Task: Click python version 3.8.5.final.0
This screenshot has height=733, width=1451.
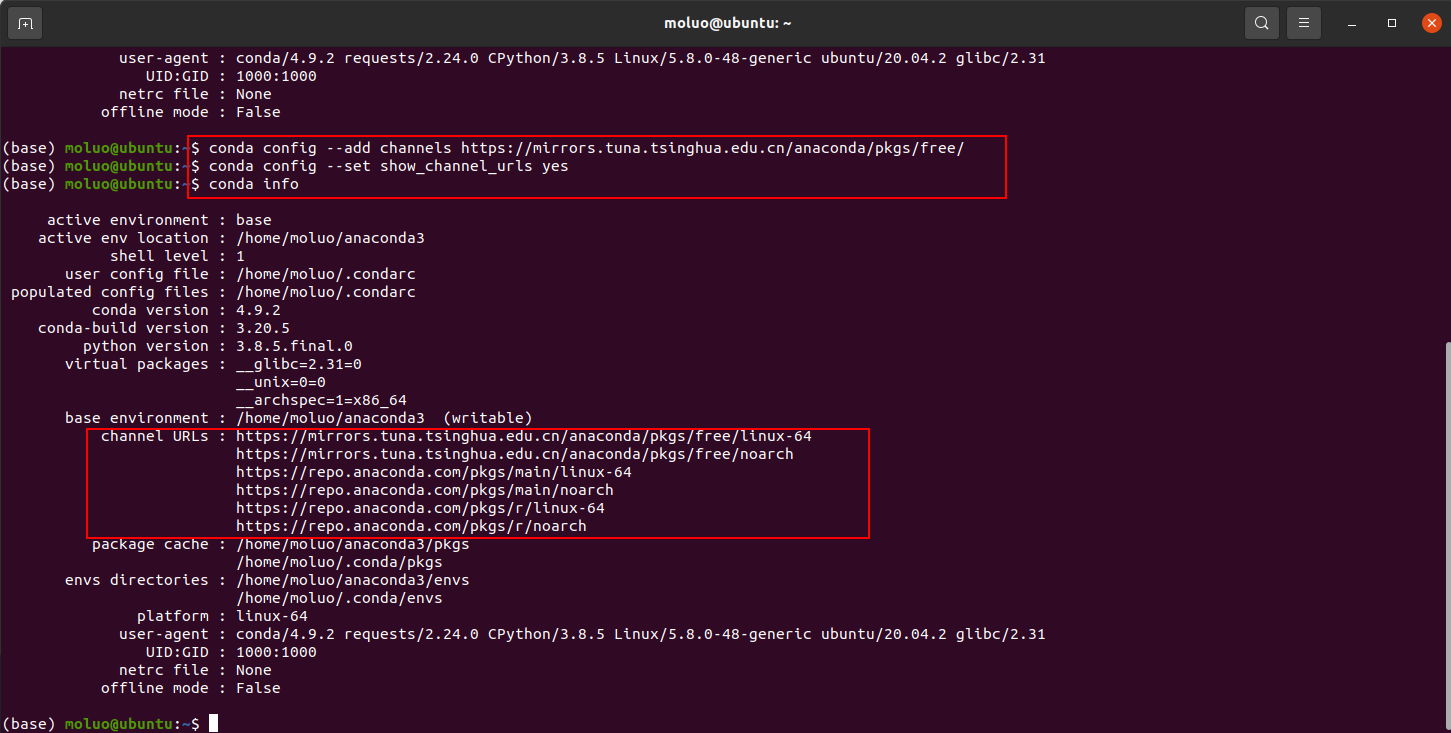Action: 294,346
